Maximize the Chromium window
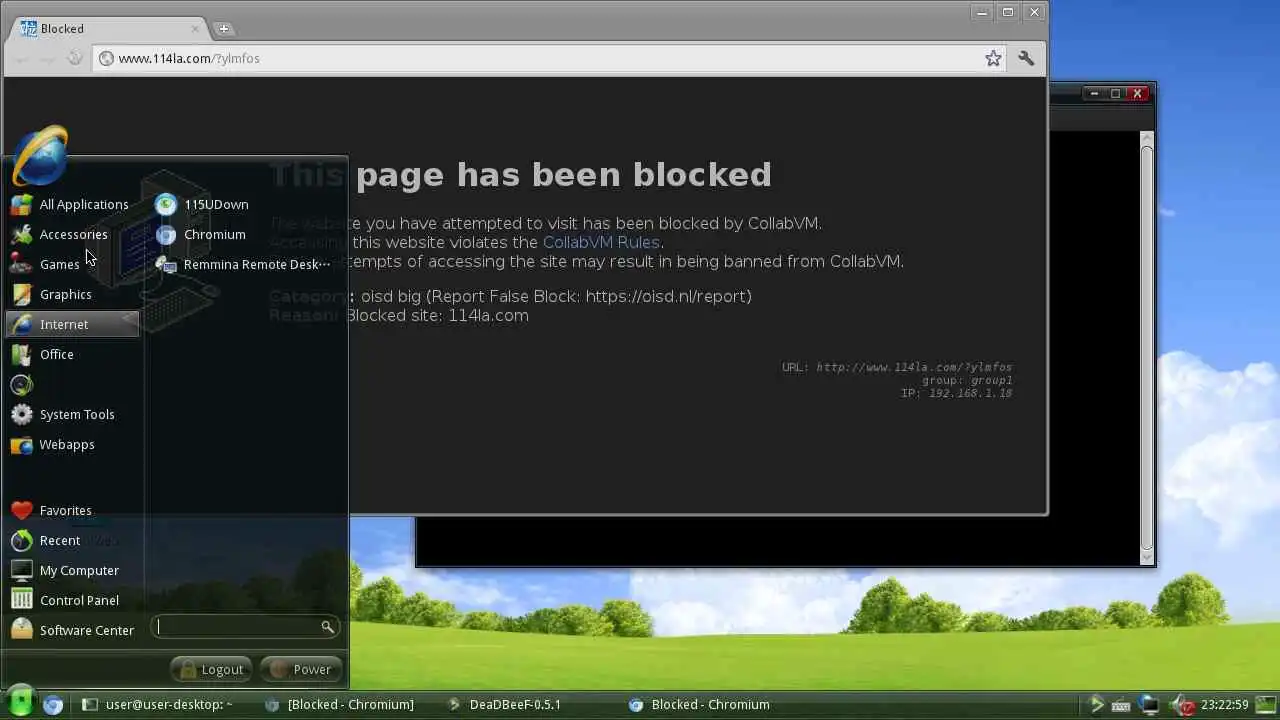Screen dimensions: 1280x720 click(x=1008, y=12)
